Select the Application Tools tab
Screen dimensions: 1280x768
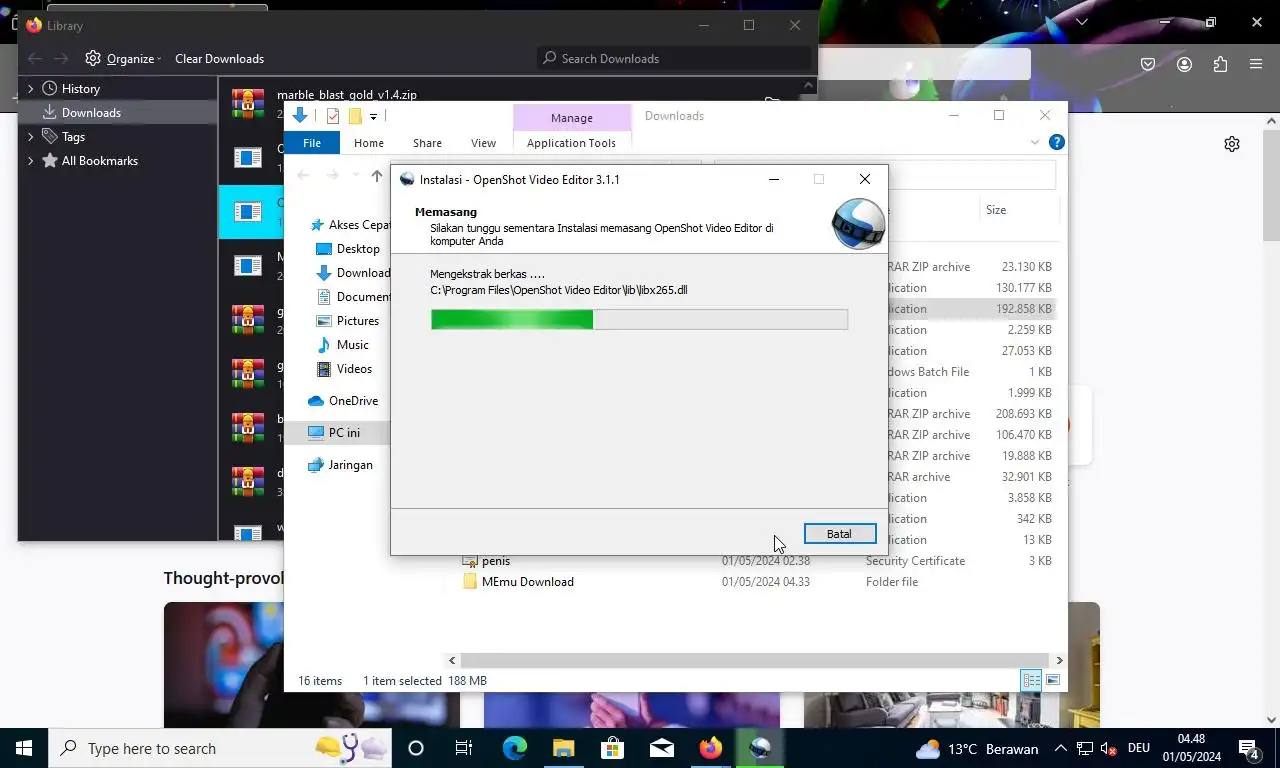571,143
